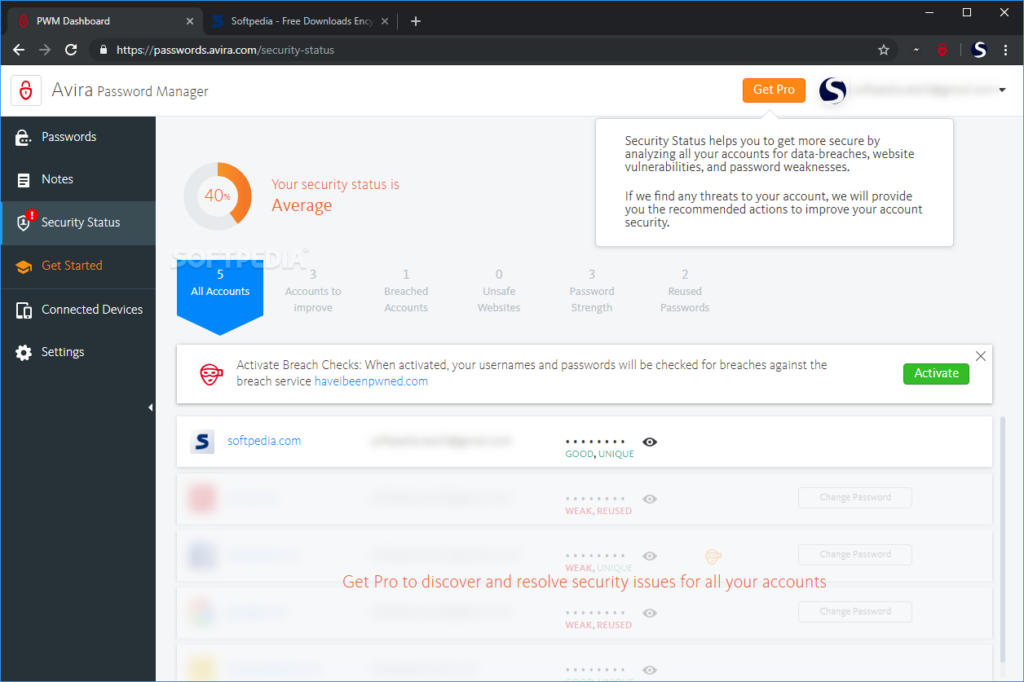
Task: Open the browser three-dot menu
Action: [x=1005, y=50]
